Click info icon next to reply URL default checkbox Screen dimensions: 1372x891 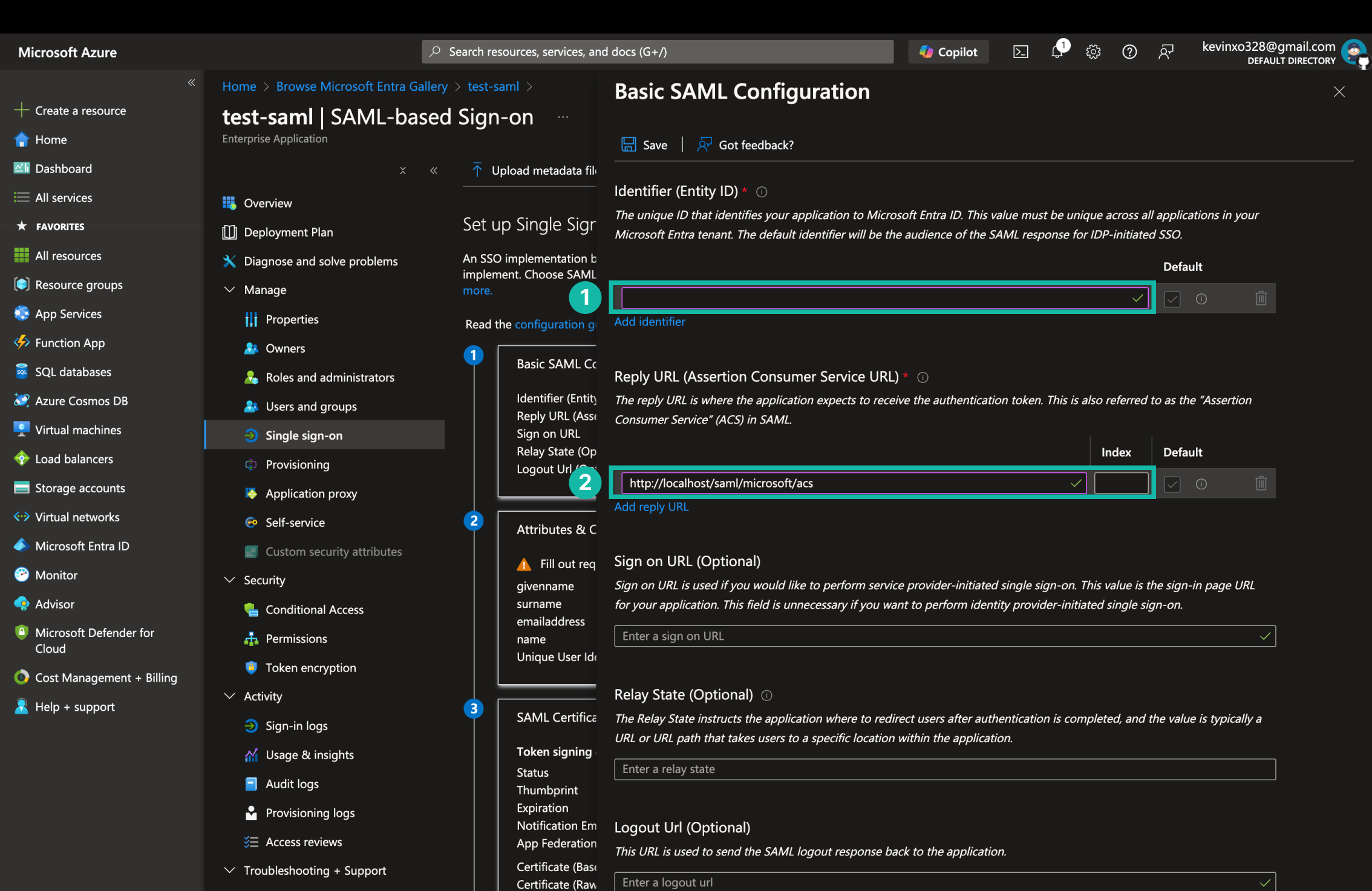coord(1201,485)
